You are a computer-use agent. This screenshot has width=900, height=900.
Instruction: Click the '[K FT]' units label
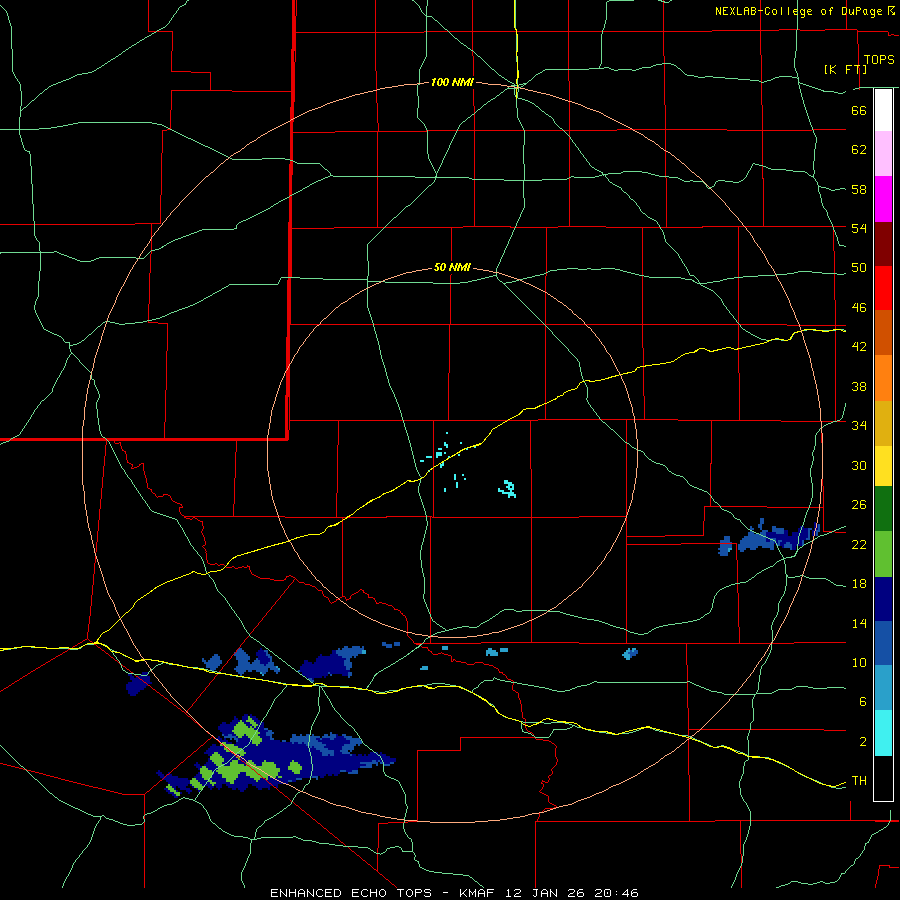845,69
